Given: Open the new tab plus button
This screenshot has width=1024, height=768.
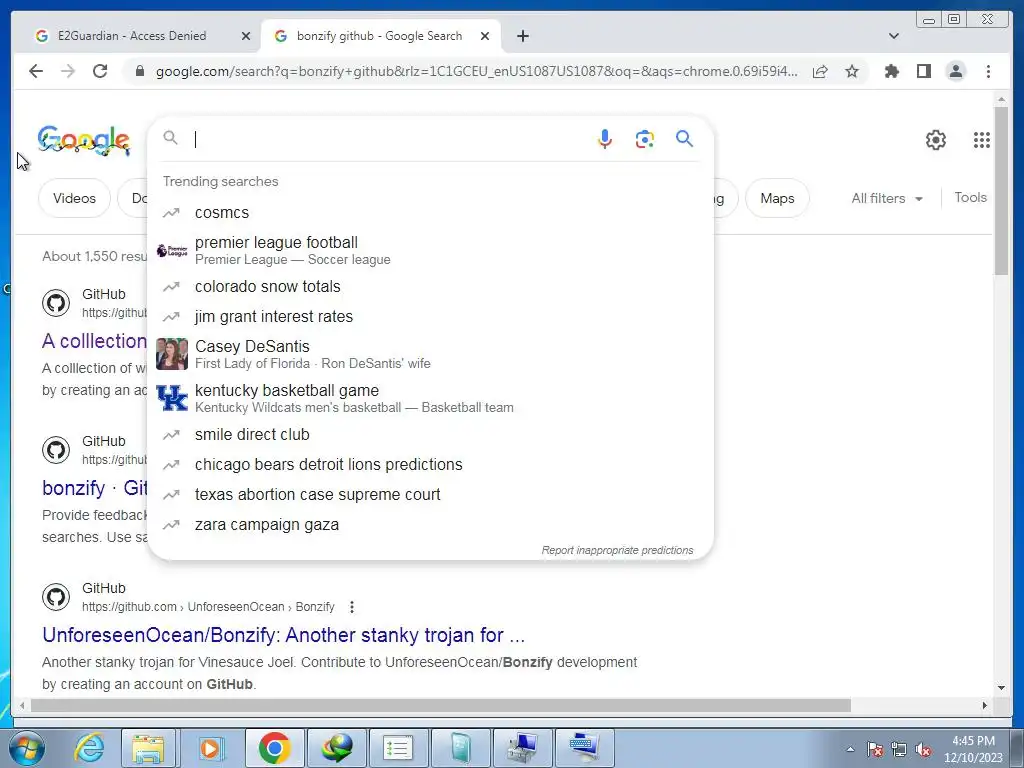Looking at the screenshot, I should 522,36.
